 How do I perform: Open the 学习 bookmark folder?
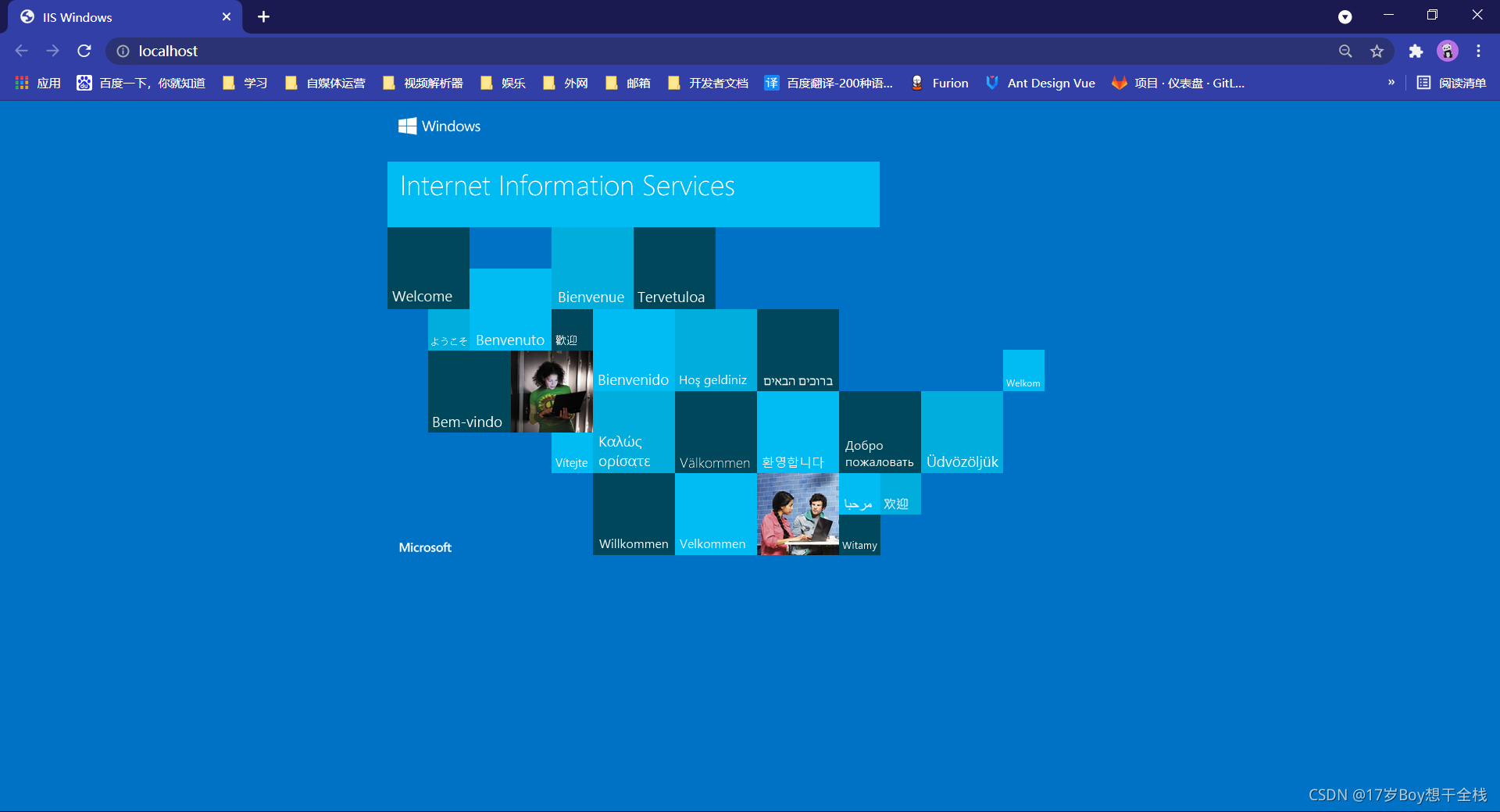click(x=245, y=83)
